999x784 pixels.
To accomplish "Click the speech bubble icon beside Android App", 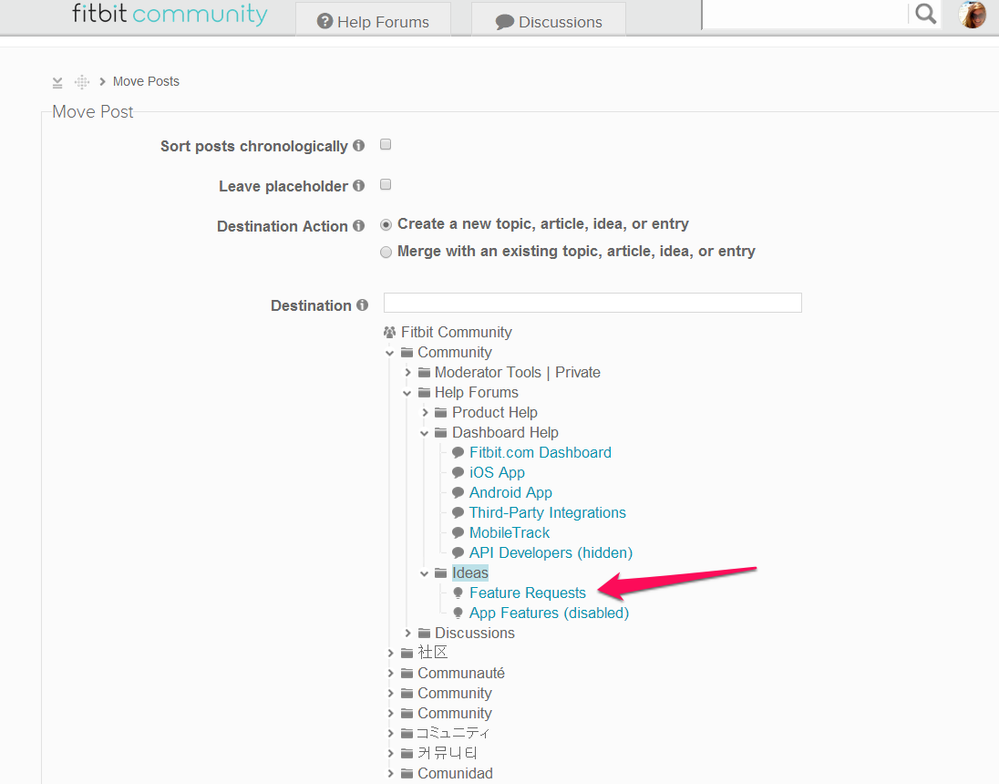I will pos(458,492).
